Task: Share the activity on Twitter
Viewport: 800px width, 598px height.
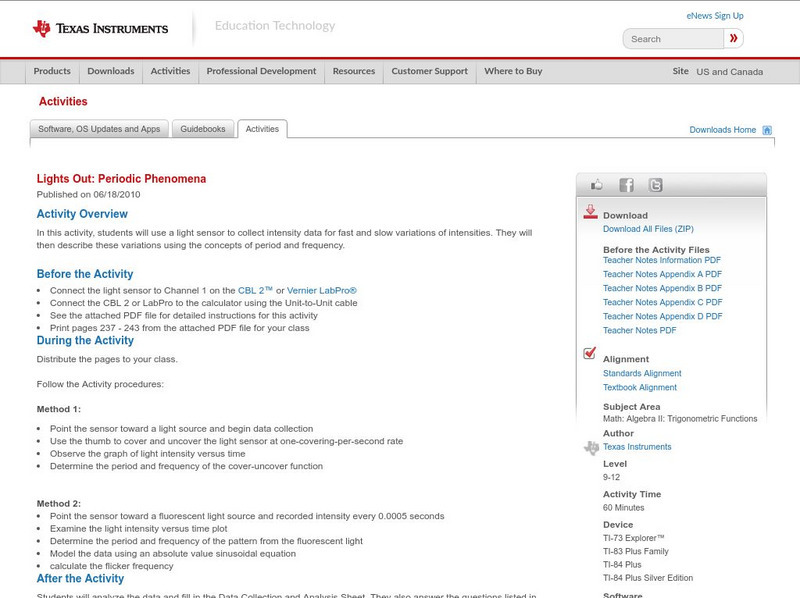Action: [657, 184]
